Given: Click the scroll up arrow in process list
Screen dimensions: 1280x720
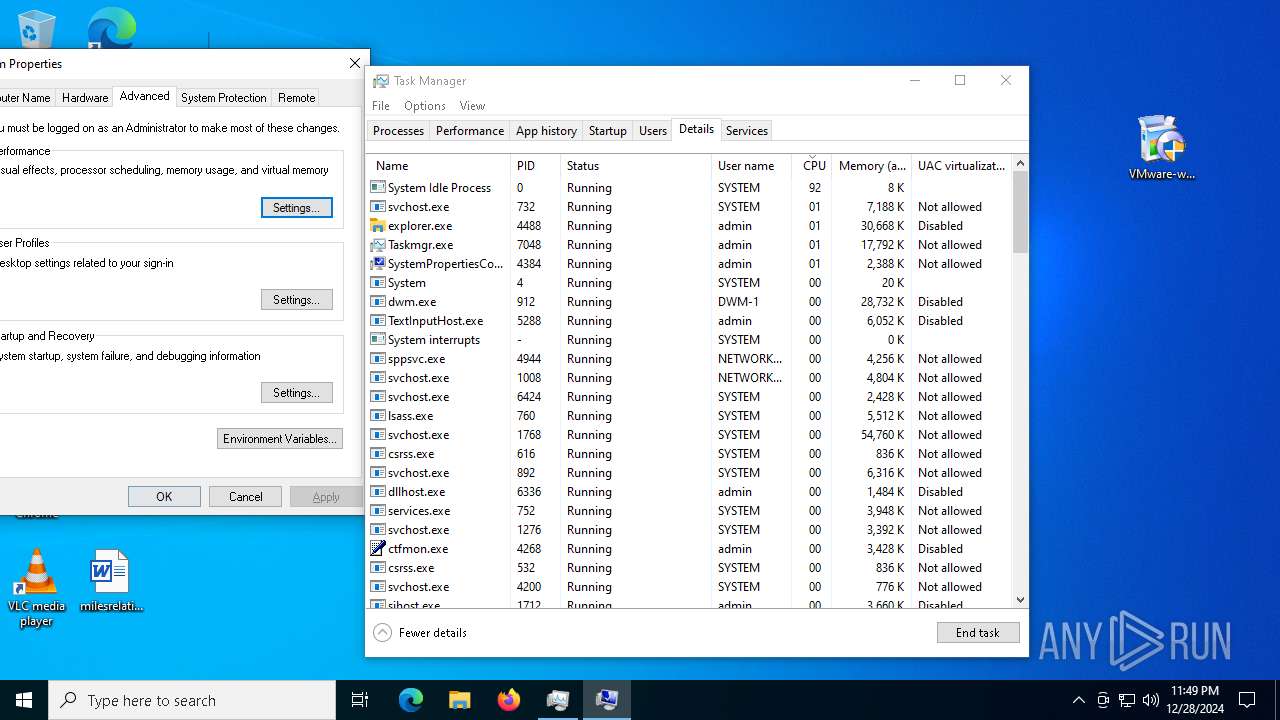Looking at the screenshot, I should pyautogui.click(x=1020, y=163).
